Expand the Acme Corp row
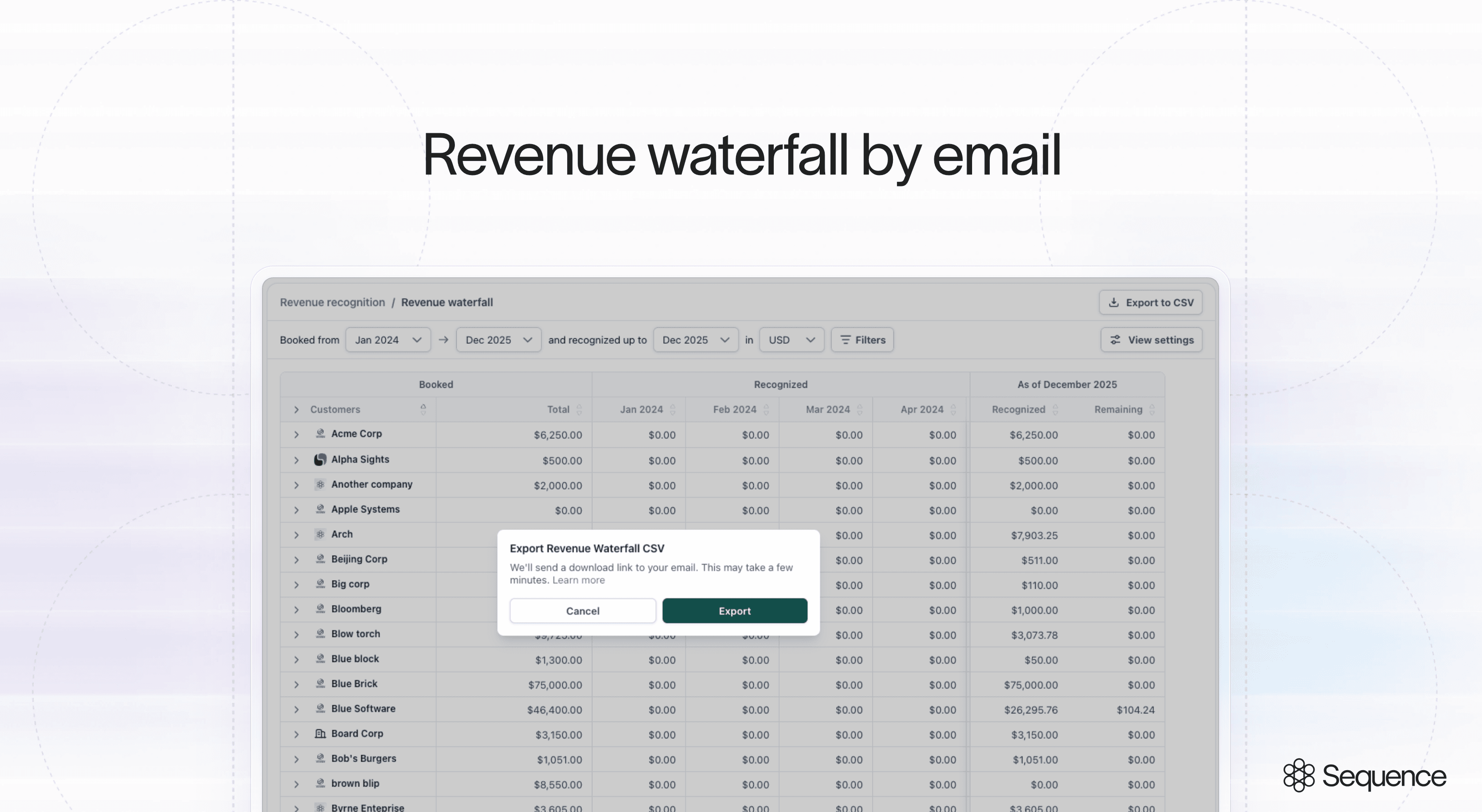Viewport: 1482px width, 812px height. coord(296,435)
